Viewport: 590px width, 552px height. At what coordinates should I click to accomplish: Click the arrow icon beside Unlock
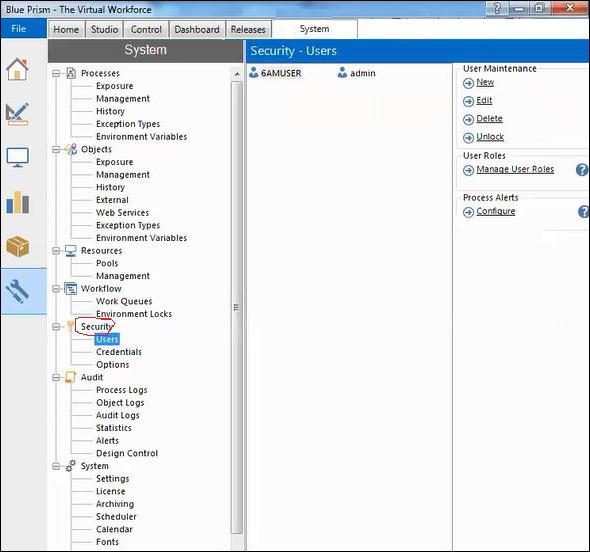coord(468,138)
